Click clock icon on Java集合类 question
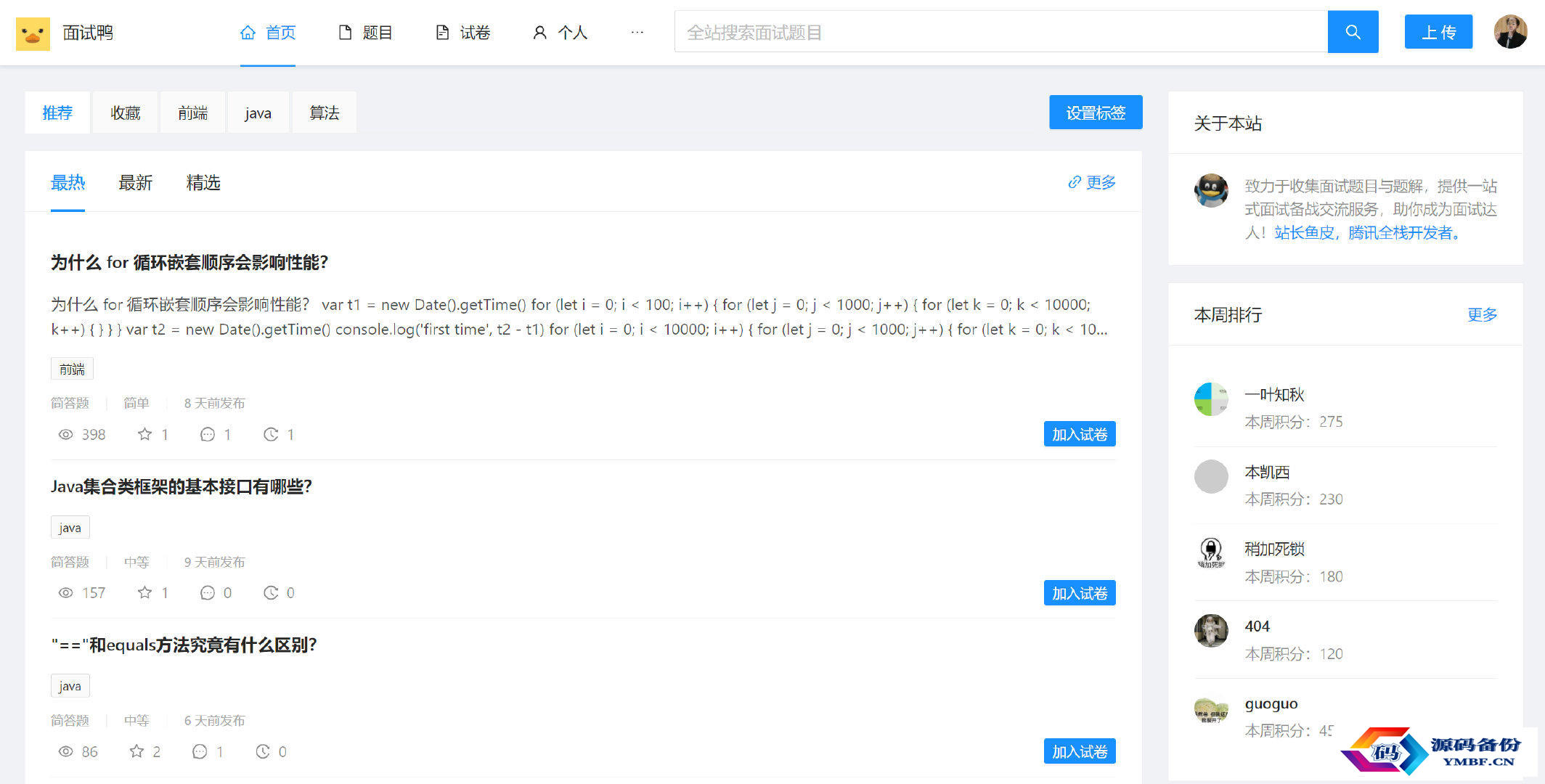The width and height of the screenshot is (1545, 784). pyautogui.click(x=271, y=592)
